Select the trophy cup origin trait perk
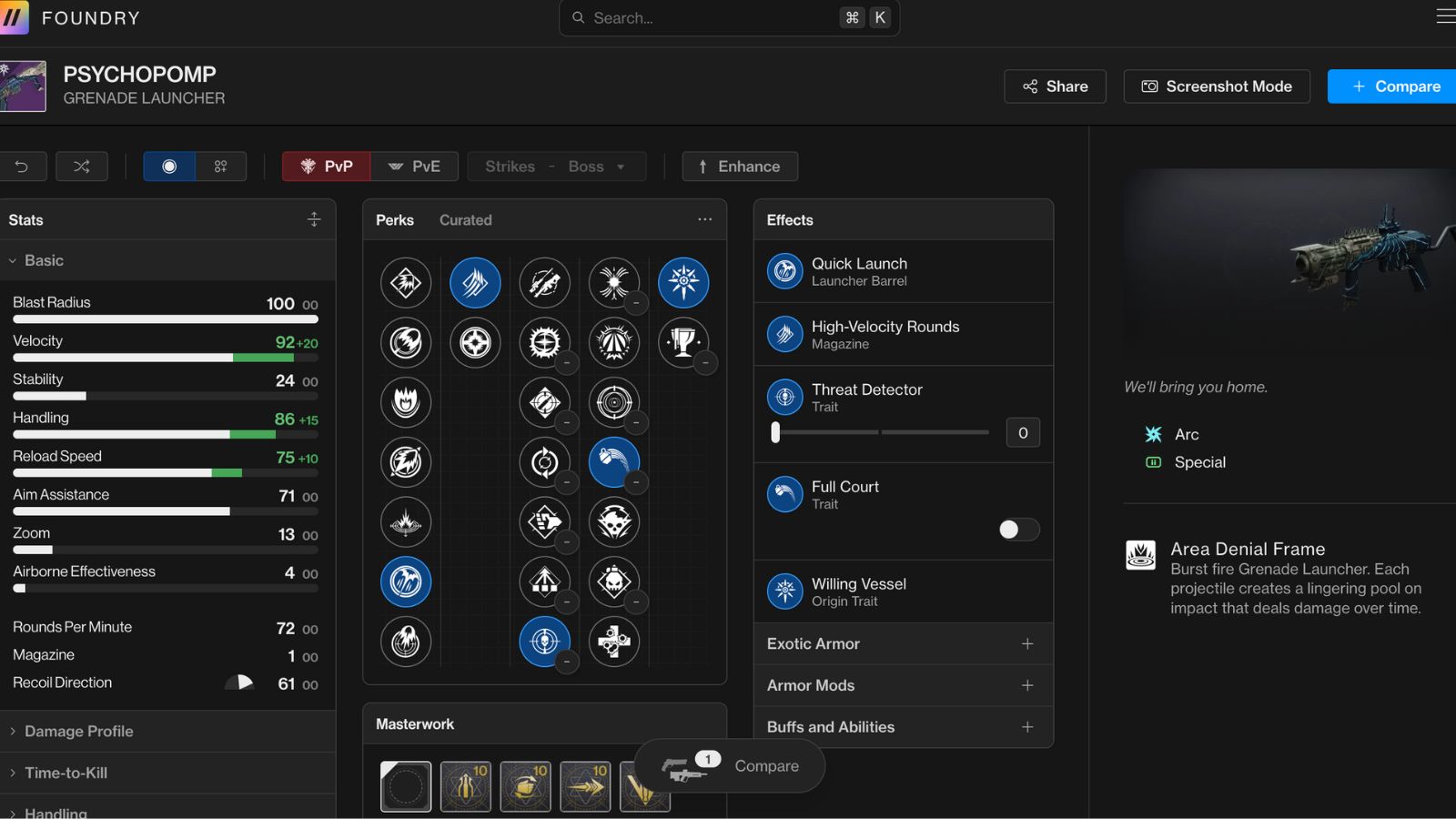 pyautogui.click(x=683, y=342)
